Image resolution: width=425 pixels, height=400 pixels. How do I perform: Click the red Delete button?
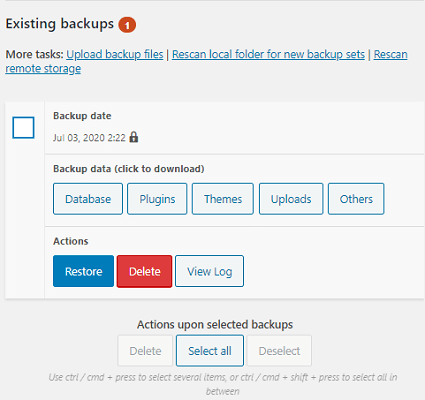point(145,271)
